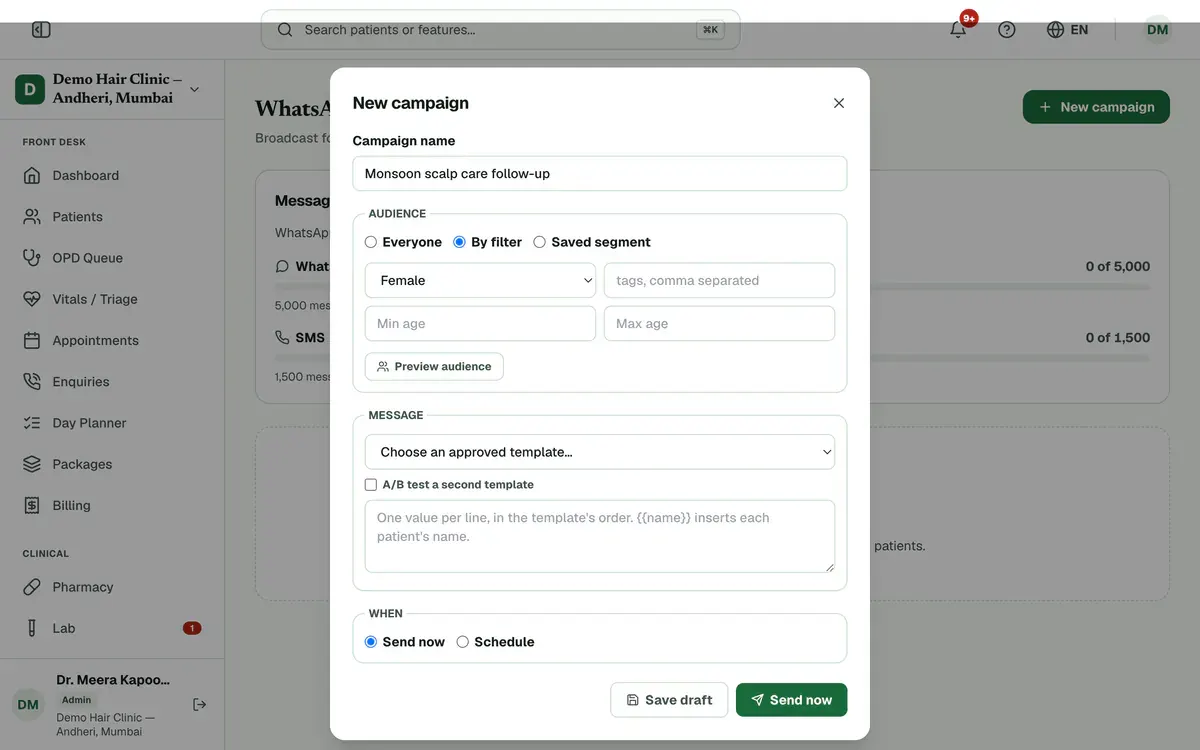Click the Day Planner checklist icon
Viewport: 1200px width, 750px height.
32,423
